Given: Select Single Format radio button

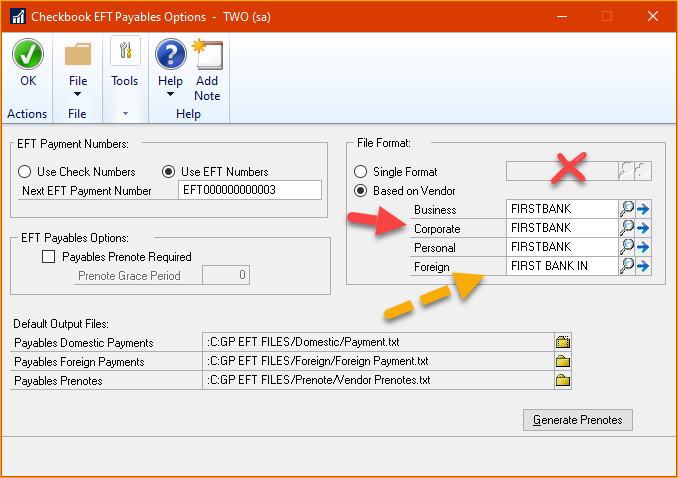Looking at the screenshot, I should click(x=360, y=172).
